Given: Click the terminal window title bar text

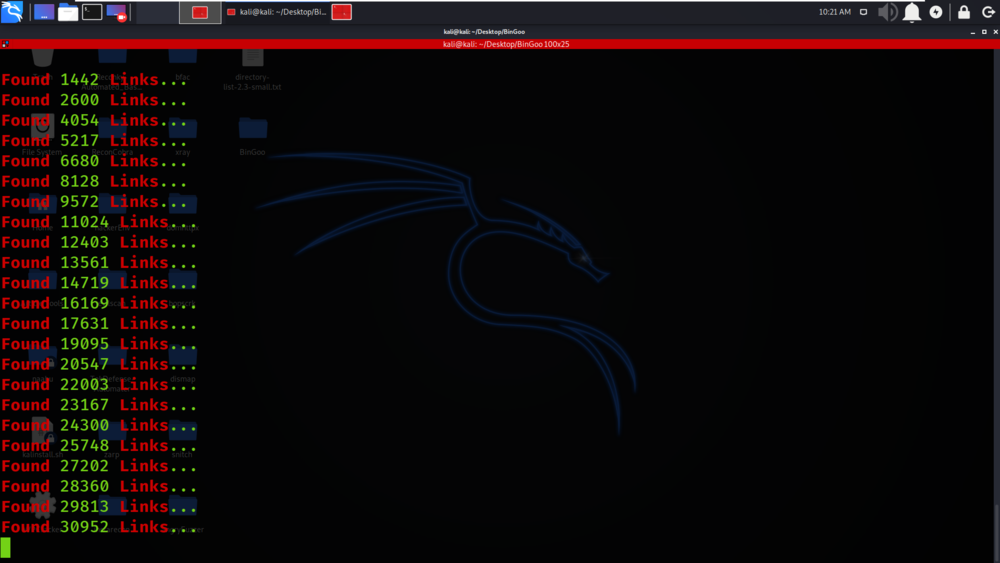Looking at the screenshot, I should coord(484,31).
